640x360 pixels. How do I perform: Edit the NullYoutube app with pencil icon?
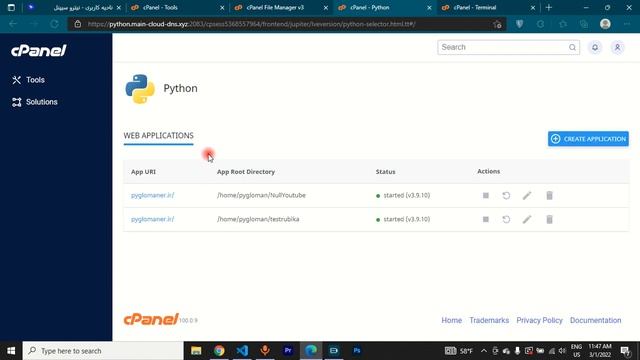tap(527, 196)
